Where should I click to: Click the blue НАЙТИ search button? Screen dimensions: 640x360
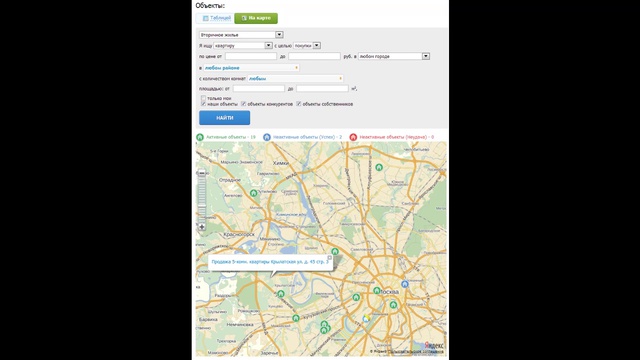(224, 118)
